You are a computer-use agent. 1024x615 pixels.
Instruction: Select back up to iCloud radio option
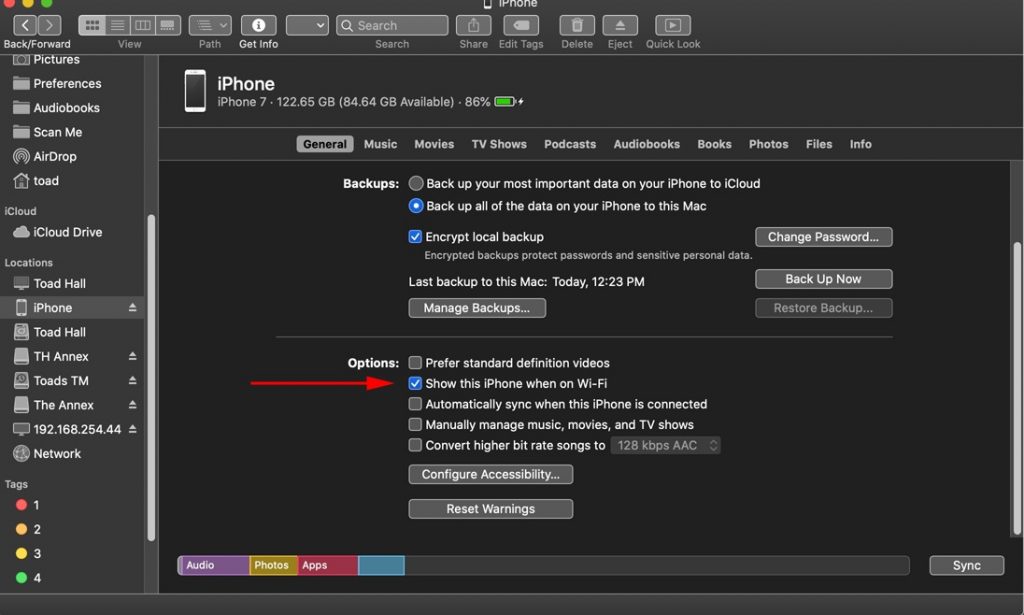(416, 184)
